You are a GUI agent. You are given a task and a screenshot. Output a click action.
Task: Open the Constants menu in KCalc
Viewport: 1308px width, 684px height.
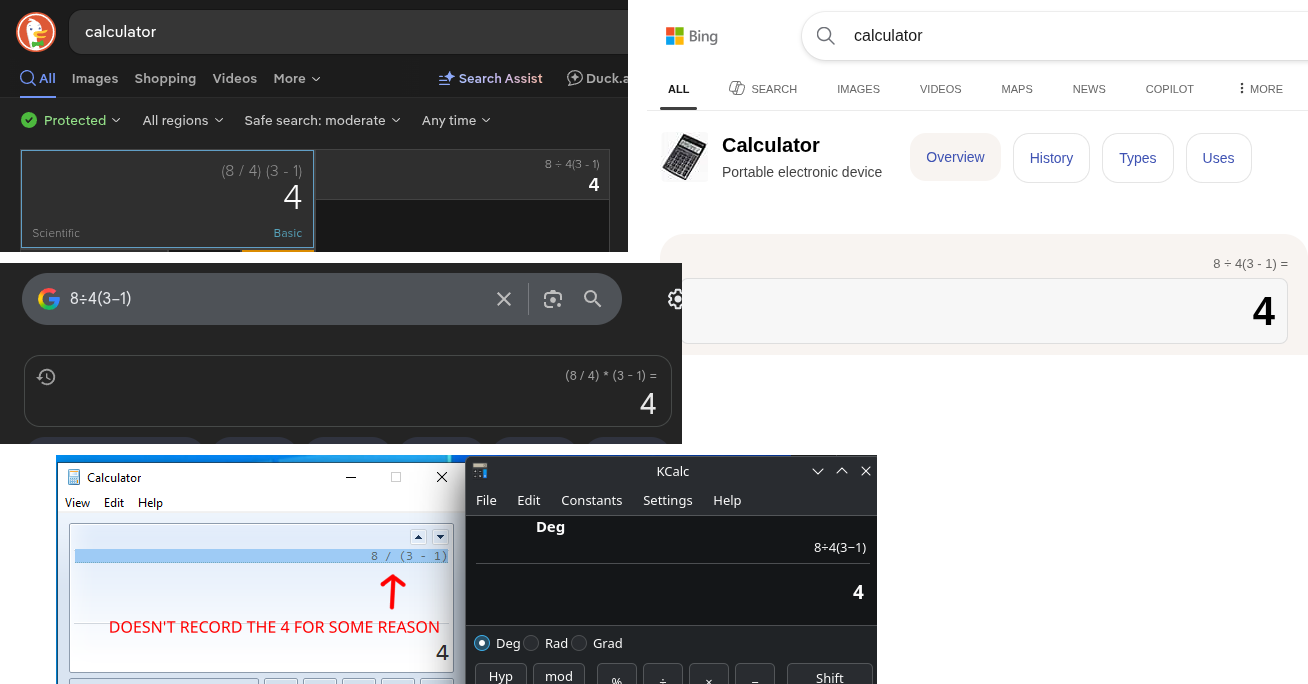[x=591, y=500]
